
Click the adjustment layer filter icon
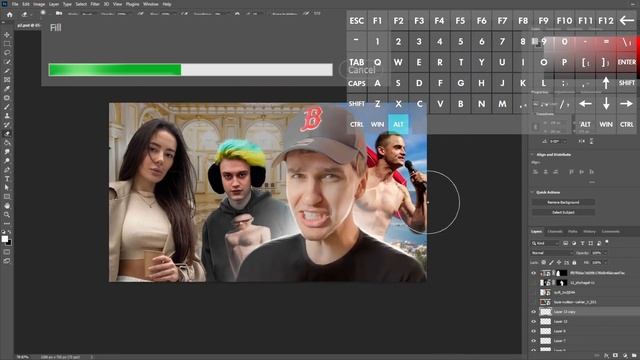574,243
